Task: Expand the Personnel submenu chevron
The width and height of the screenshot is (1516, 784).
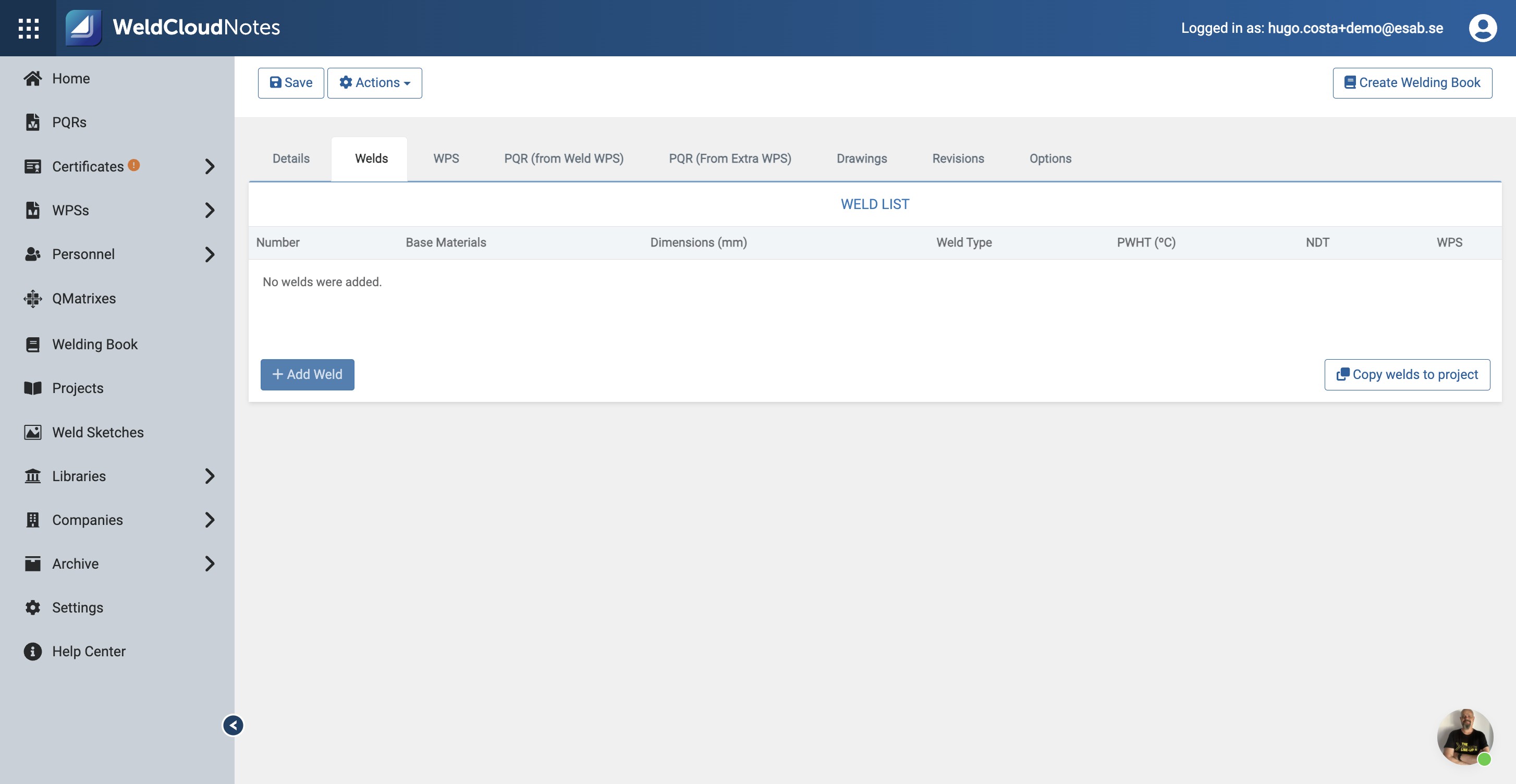Action: point(210,254)
